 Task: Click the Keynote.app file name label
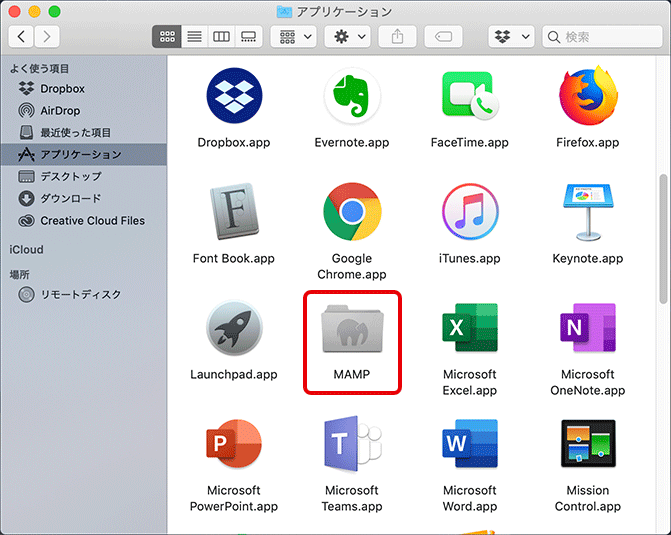click(x=588, y=259)
